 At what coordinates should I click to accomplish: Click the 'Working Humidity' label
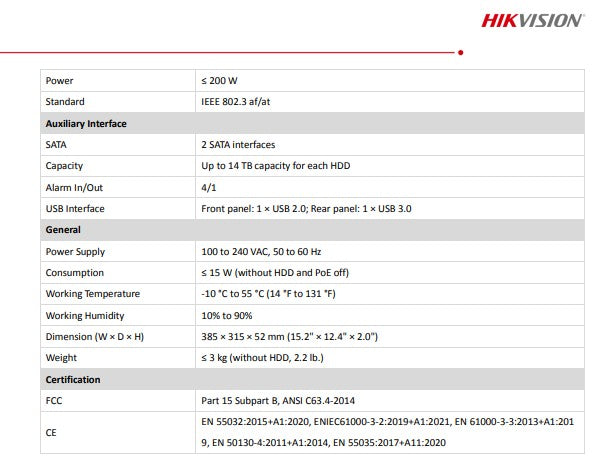[x=85, y=316]
